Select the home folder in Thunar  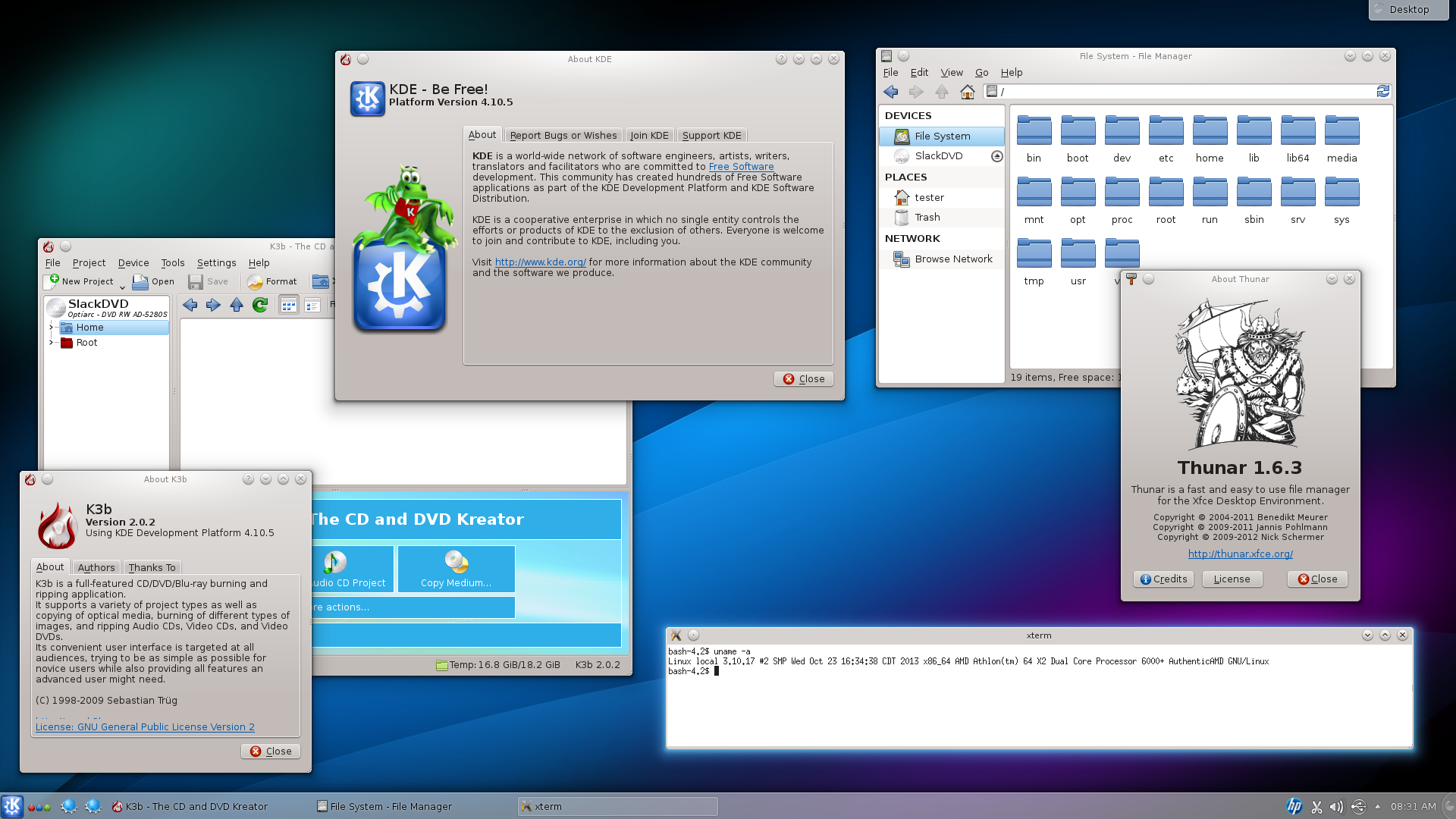click(x=1210, y=139)
